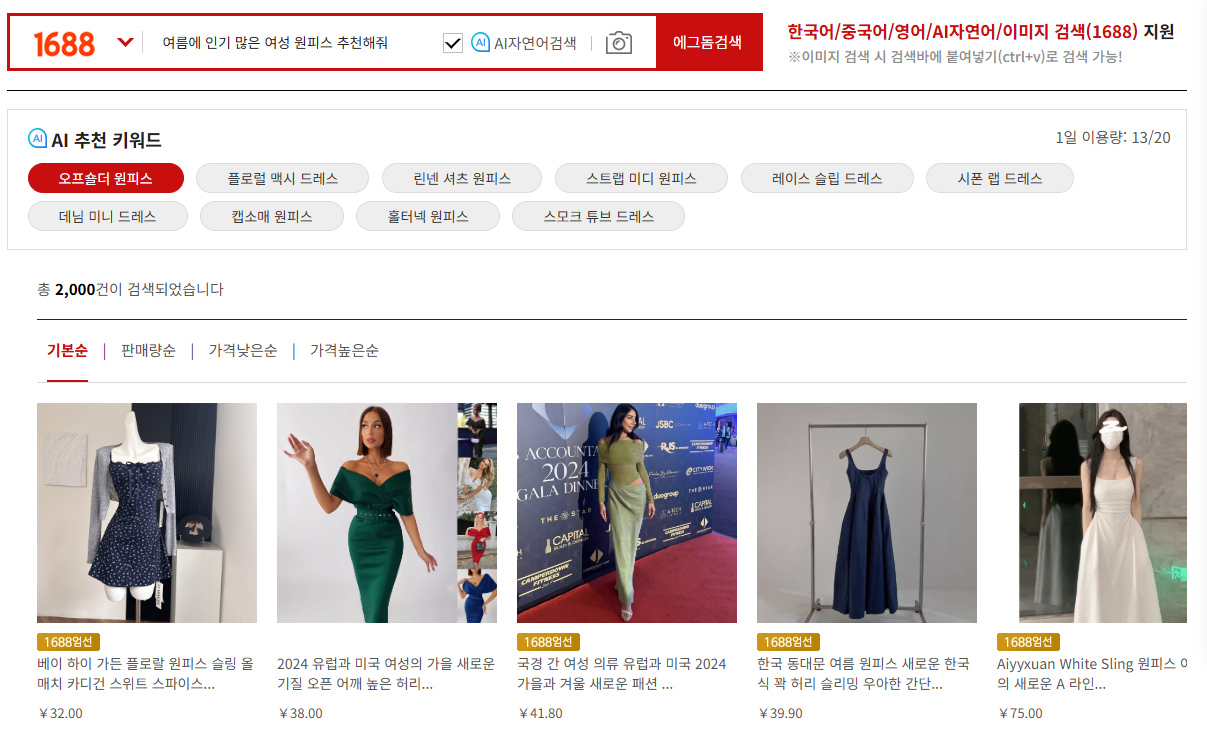Click the 에그돔검색 search button
Screen dimensions: 1207x729
(x=708, y=42)
